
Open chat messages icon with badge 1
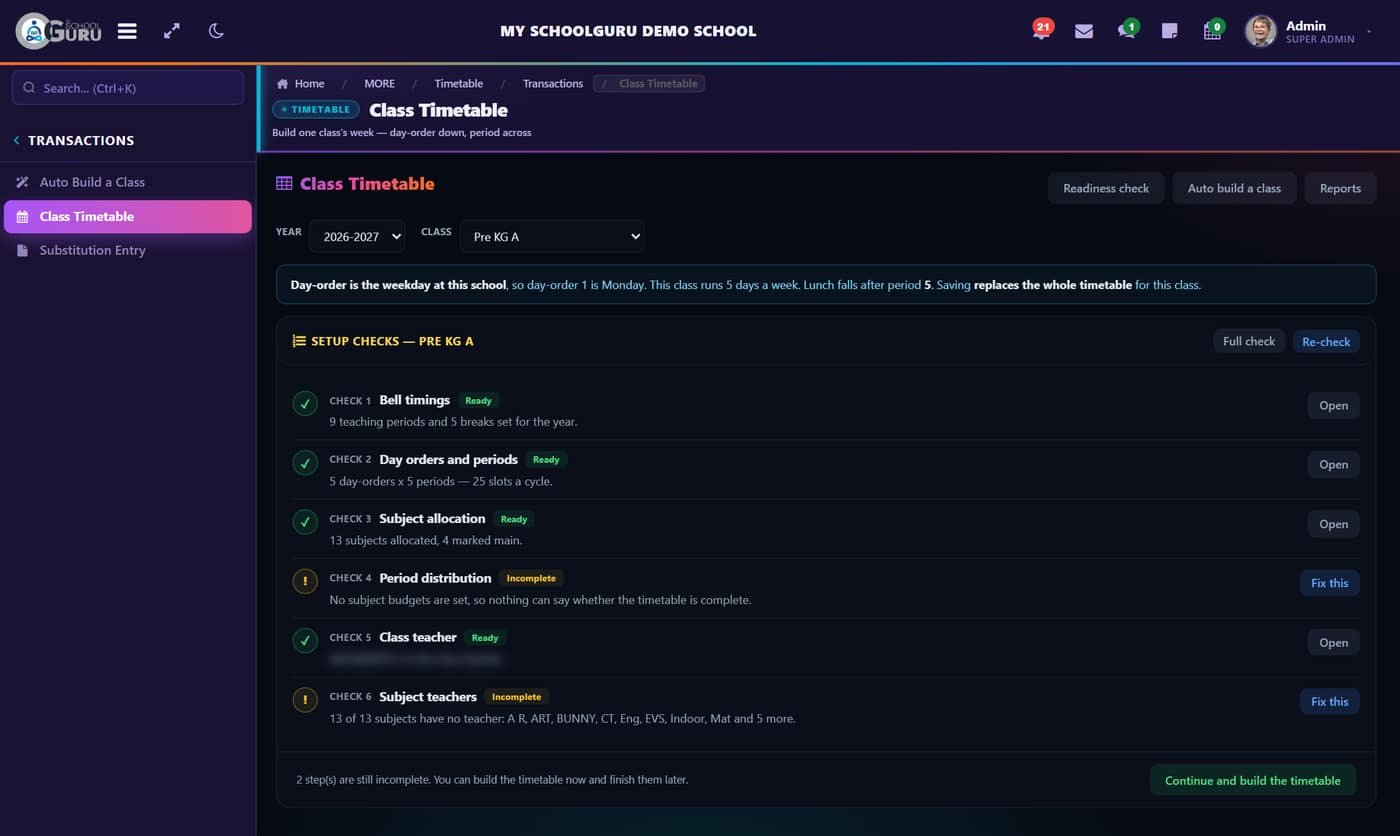(1127, 30)
